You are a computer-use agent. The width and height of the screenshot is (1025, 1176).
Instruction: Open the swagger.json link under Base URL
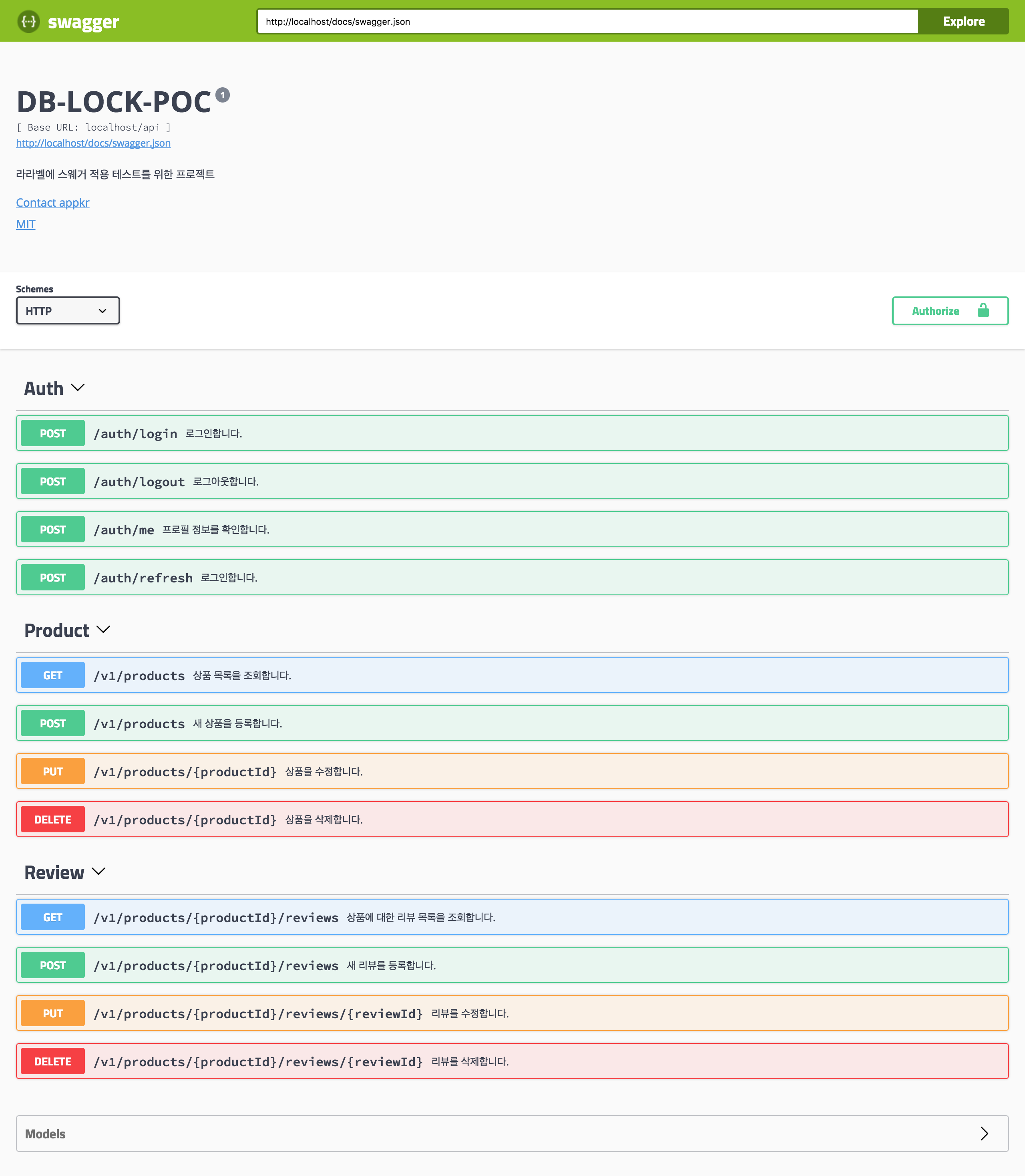click(x=93, y=143)
